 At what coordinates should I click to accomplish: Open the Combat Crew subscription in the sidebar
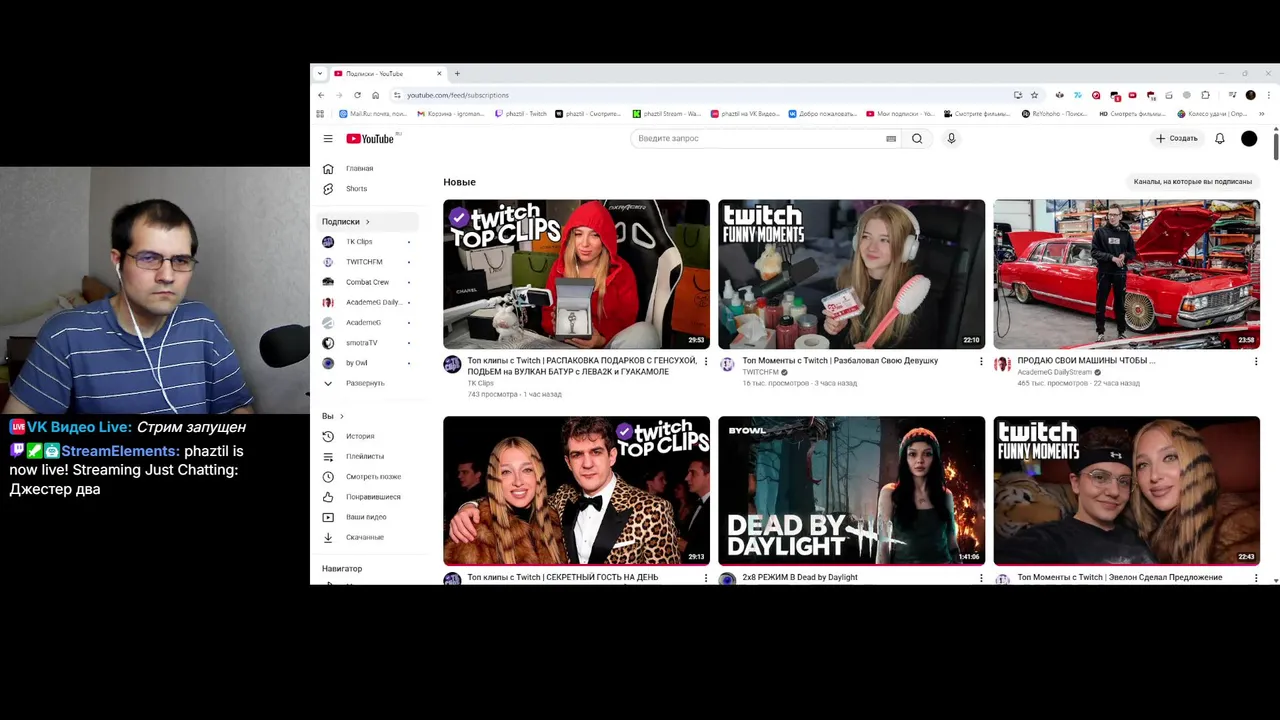point(367,282)
